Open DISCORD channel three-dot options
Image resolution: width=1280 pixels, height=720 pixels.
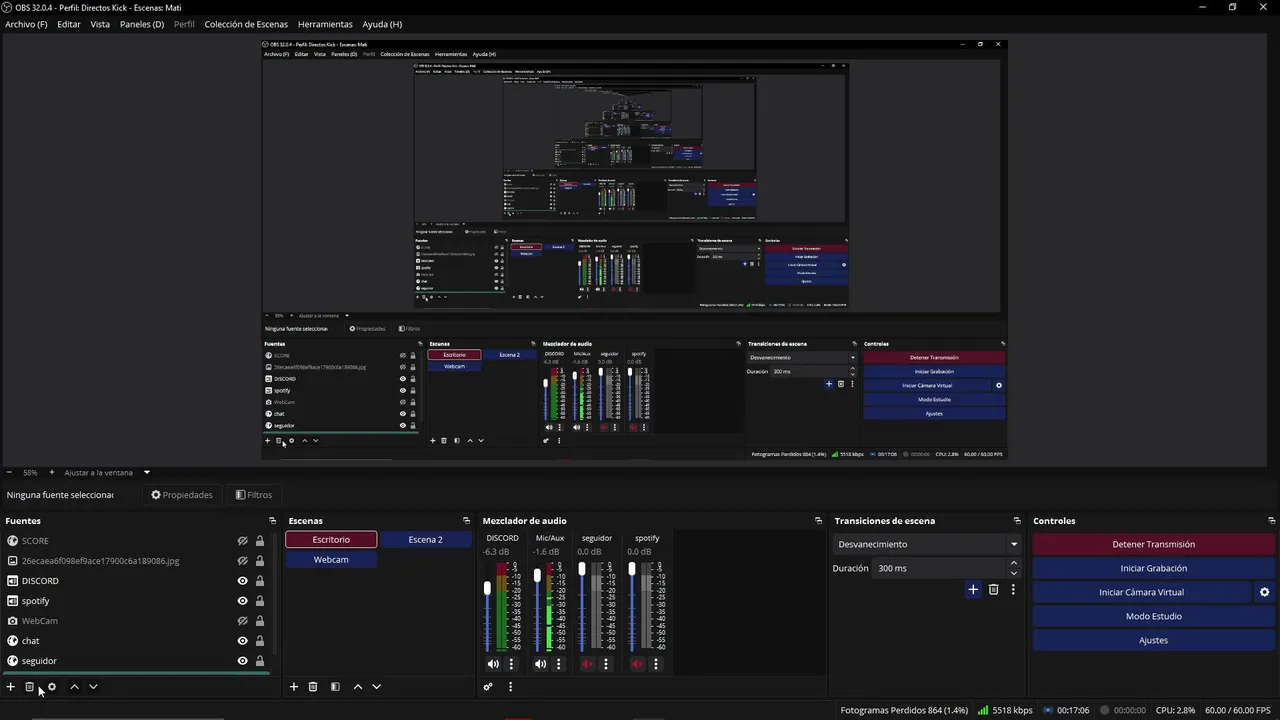[x=511, y=664]
